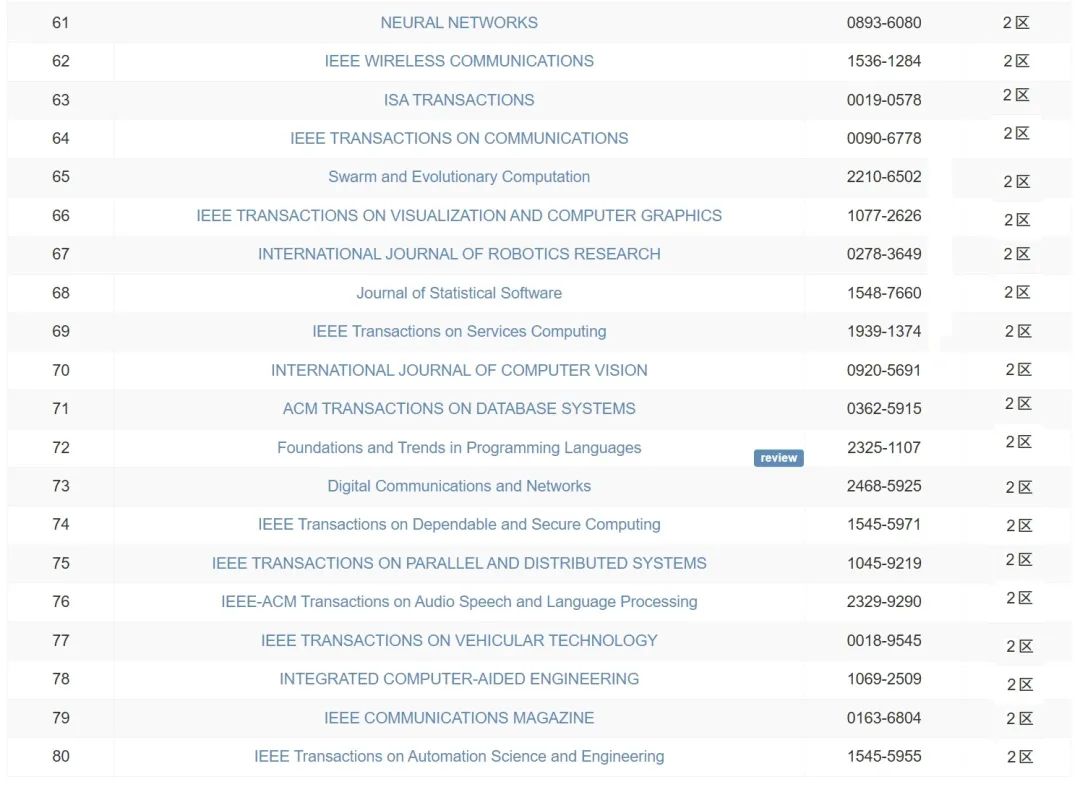The image size is (1080, 787).
Task: Select ISSN 0090-6778 text
Action: (884, 138)
